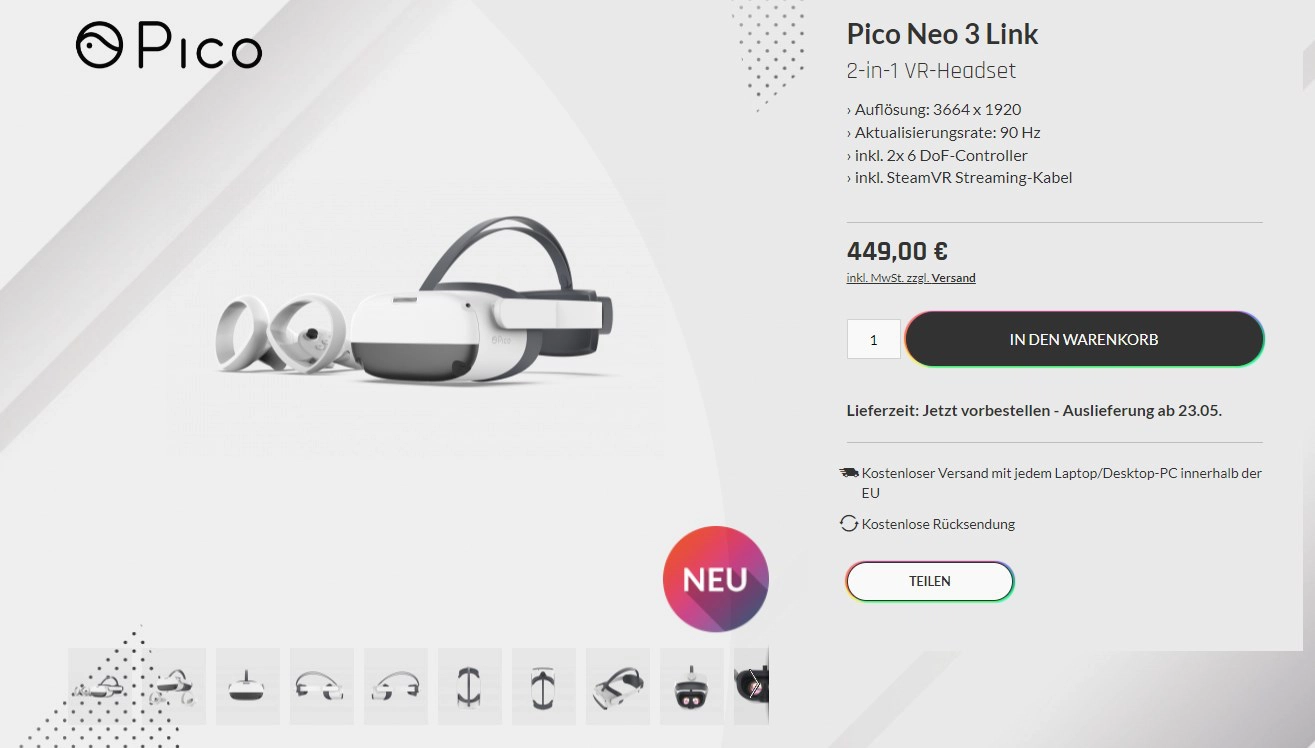Click the TEILEN share button

click(930, 581)
